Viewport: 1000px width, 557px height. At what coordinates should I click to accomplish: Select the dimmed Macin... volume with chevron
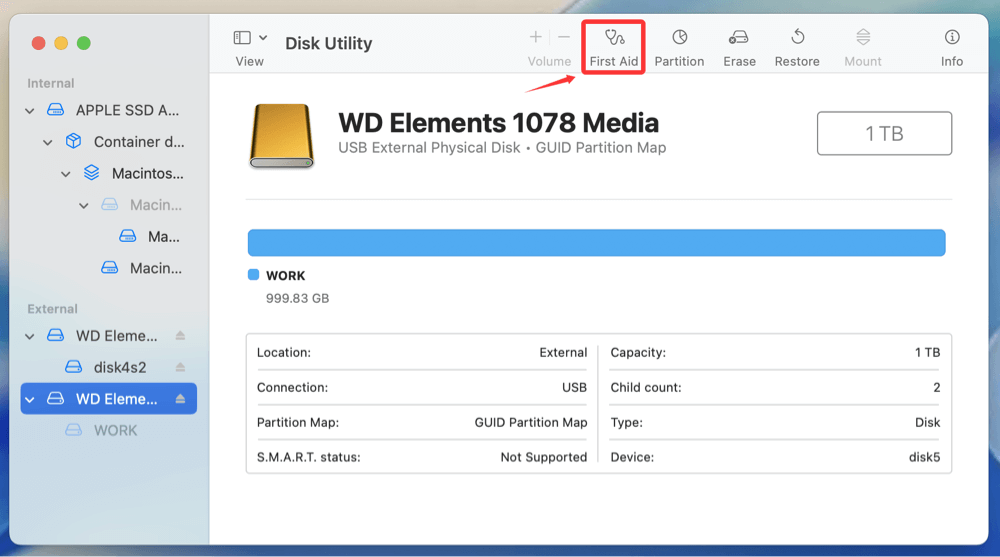(108, 205)
